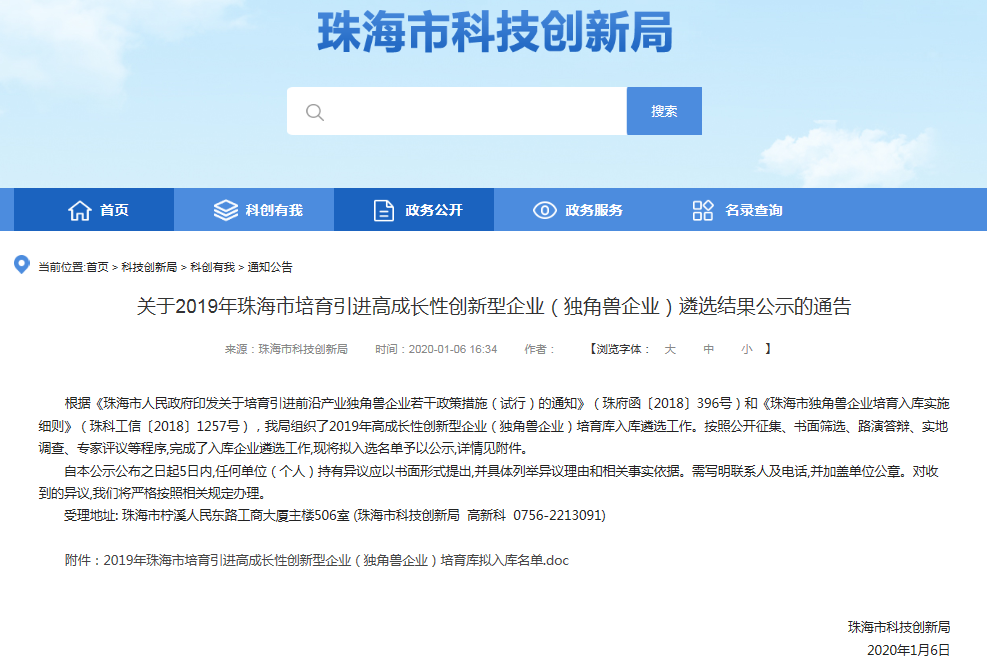Click the phone number 0756-2213091
This screenshot has height=666, width=987.
tap(558, 516)
